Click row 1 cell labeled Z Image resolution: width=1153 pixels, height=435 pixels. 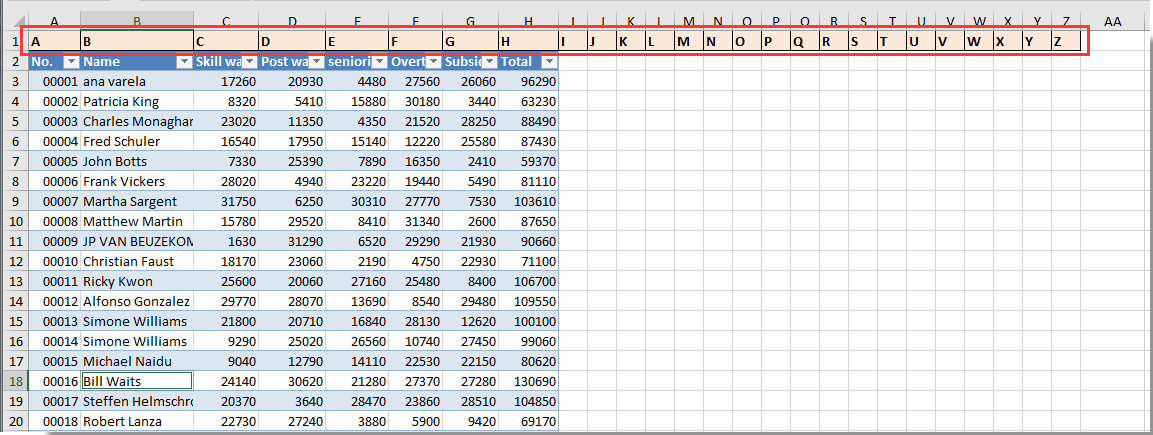click(x=1065, y=41)
